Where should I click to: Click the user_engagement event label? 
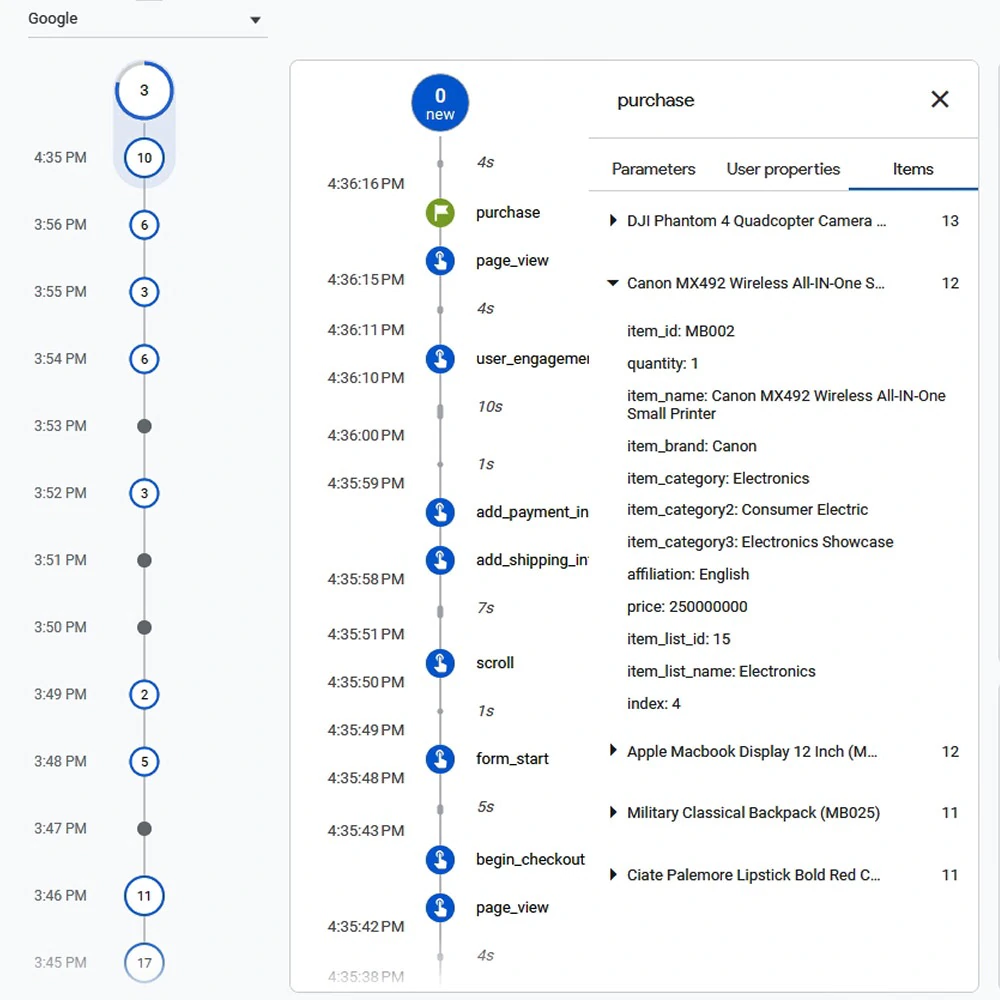pyautogui.click(x=532, y=359)
